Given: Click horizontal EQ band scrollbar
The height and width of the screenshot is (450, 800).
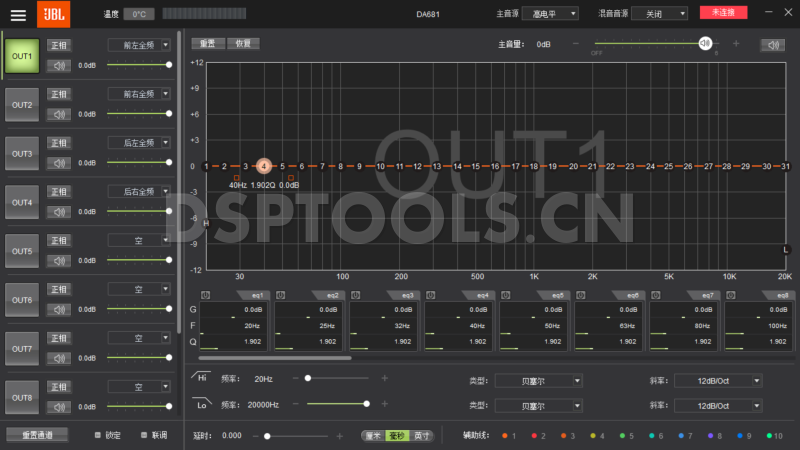Looking at the screenshot, I should pos(275,358).
